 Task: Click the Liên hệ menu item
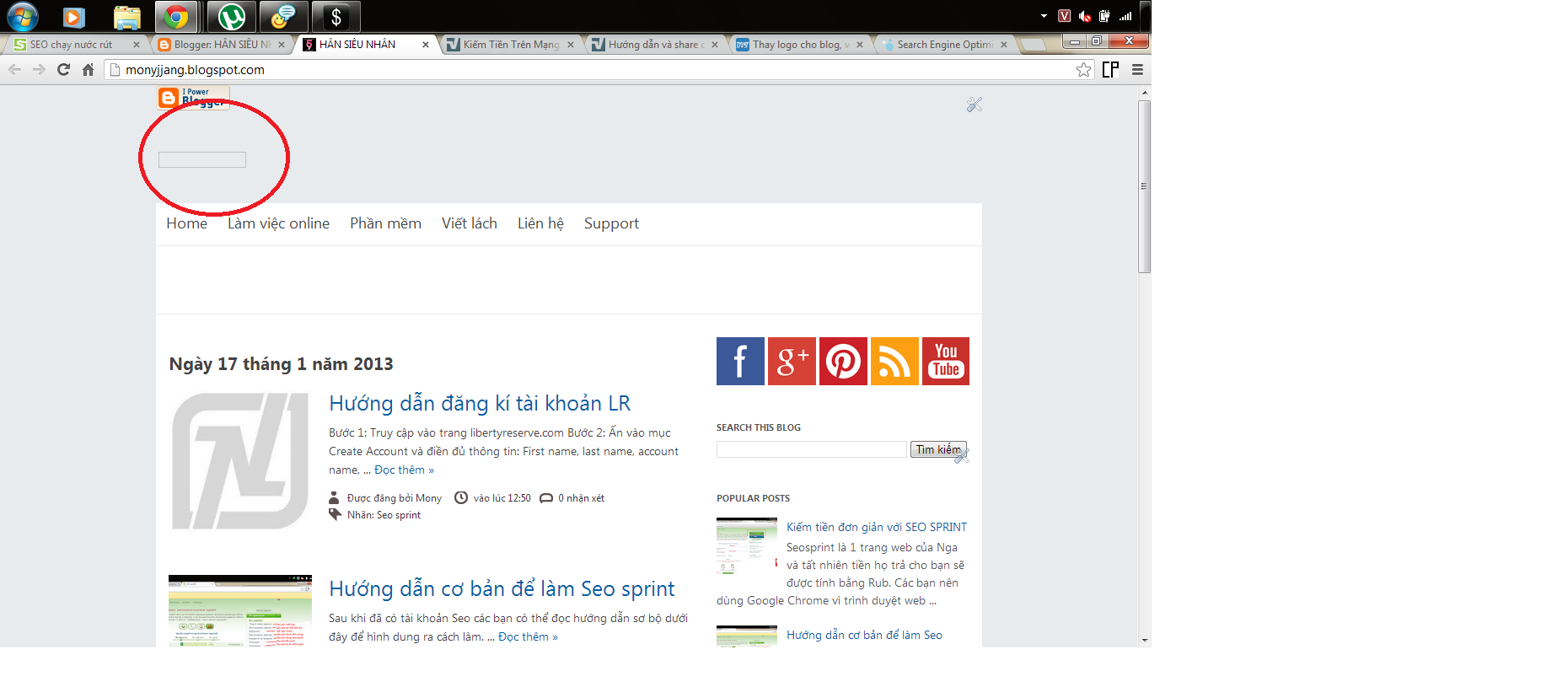pyautogui.click(x=540, y=223)
